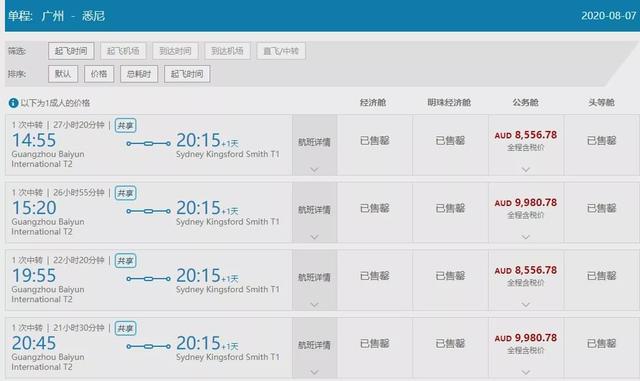Click the 19:55 departure time
Viewport: 640px width, 381px height.
pos(34,276)
